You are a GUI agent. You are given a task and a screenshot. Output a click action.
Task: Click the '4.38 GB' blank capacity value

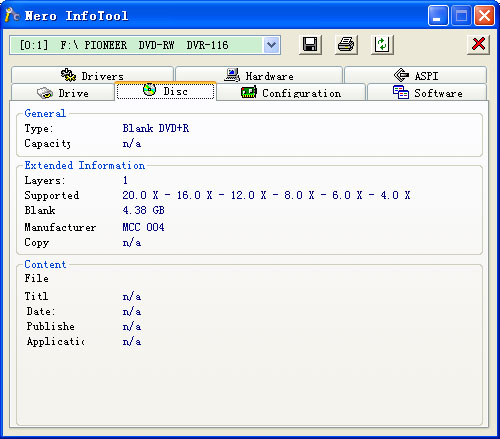[143, 210]
